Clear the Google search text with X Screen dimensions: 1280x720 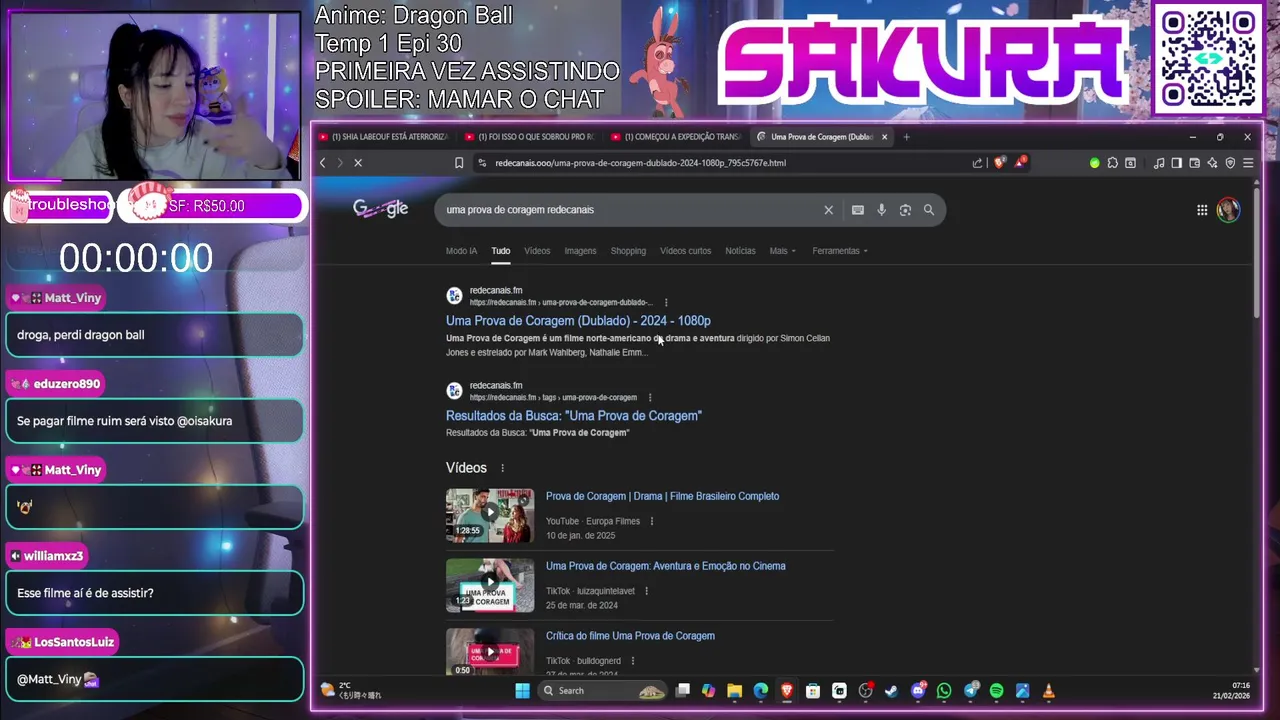828,210
